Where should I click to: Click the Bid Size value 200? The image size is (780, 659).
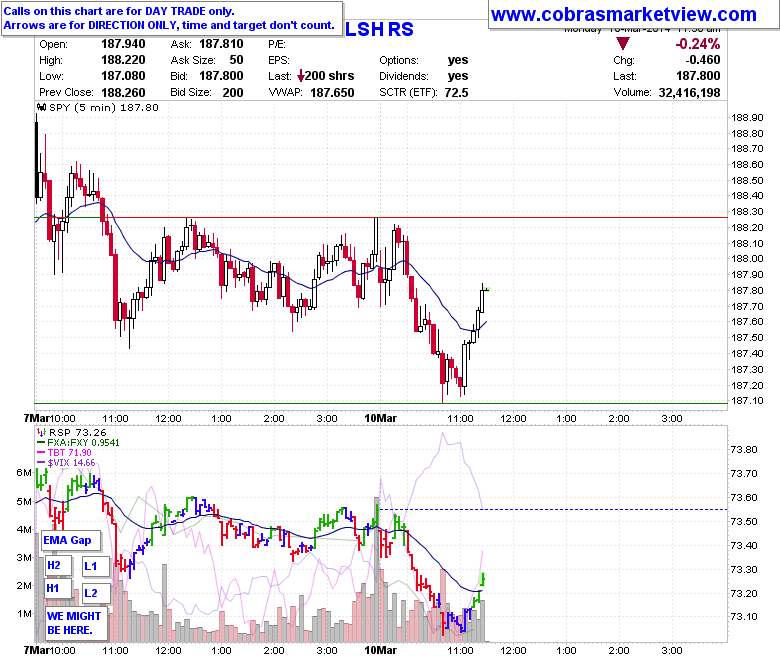click(x=233, y=93)
